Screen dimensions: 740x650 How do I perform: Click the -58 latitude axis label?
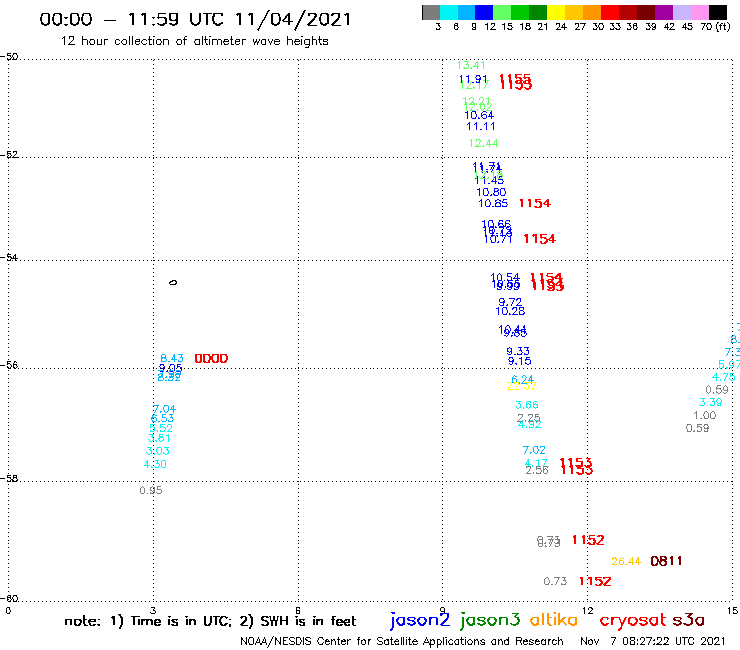click(x=9, y=478)
